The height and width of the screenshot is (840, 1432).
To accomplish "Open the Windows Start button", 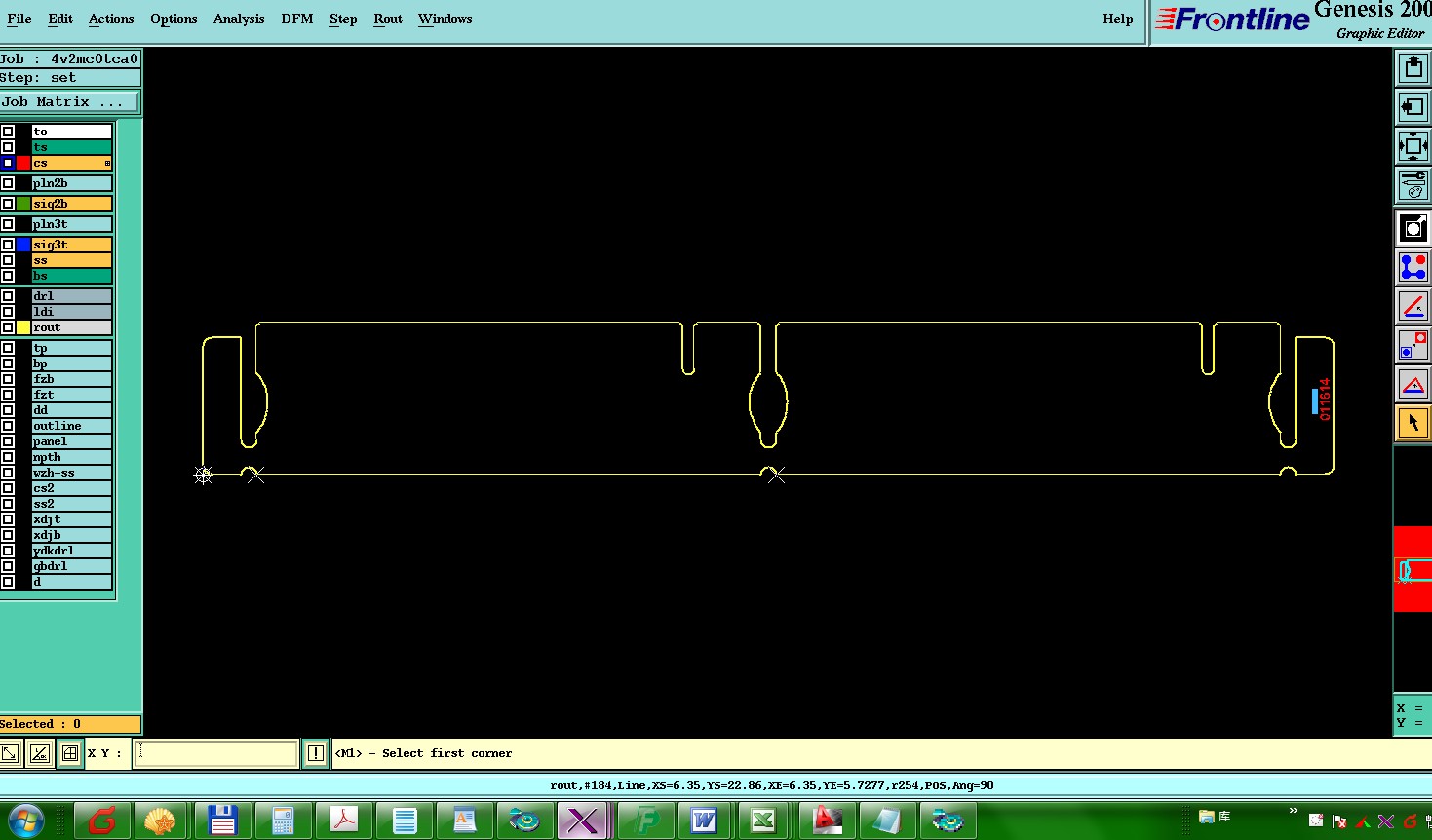I will point(25,821).
